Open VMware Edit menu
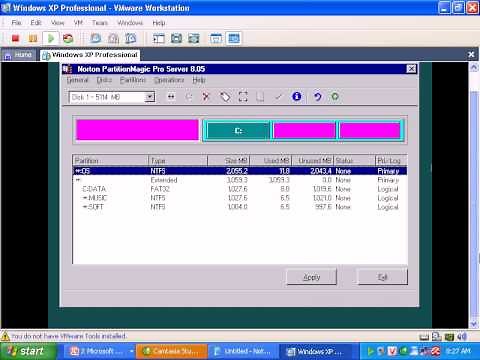480x360 pixels. 36,23
